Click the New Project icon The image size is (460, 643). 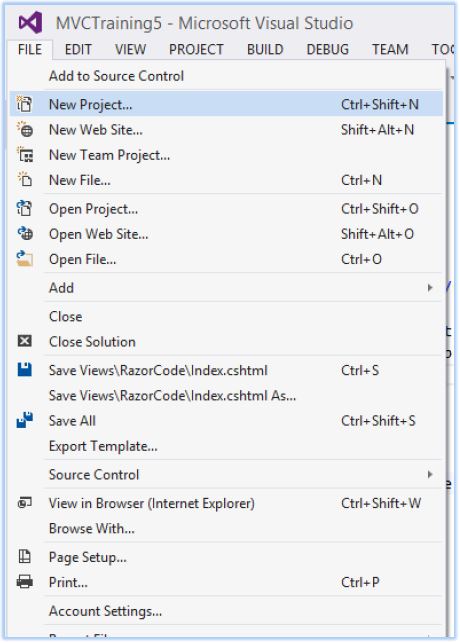(x=24, y=104)
